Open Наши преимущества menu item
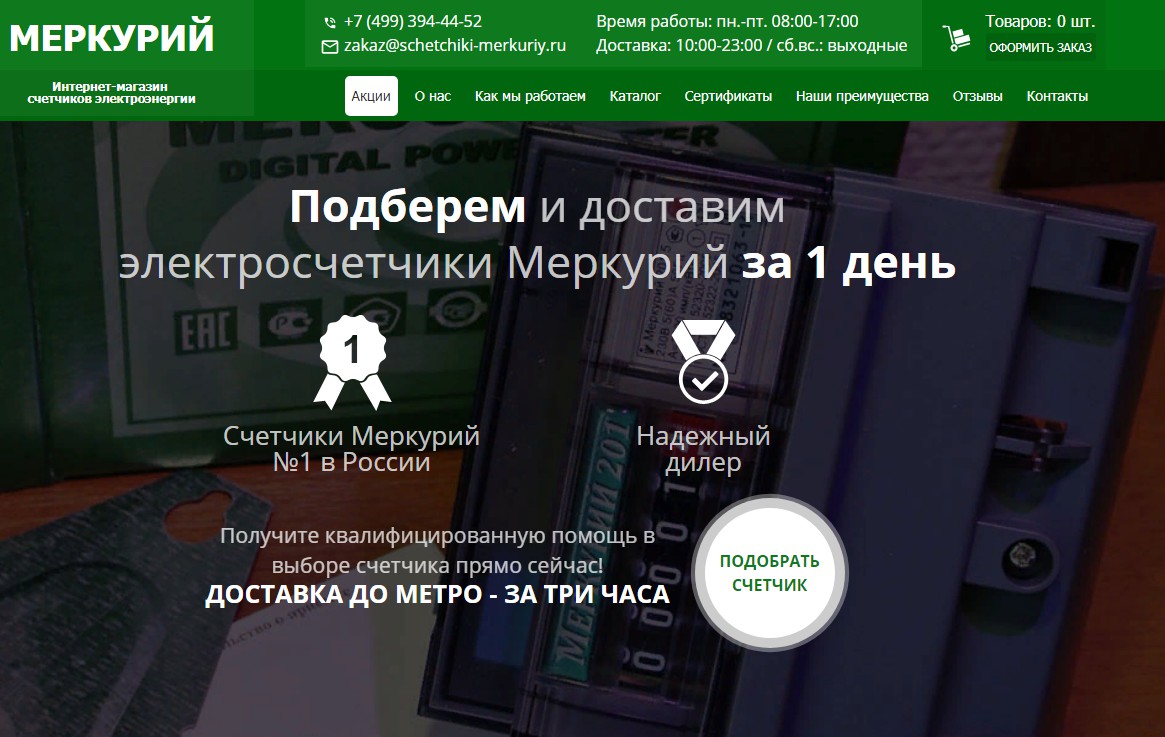The width and height of the screenshot is (1165, 737). [862, 96]
